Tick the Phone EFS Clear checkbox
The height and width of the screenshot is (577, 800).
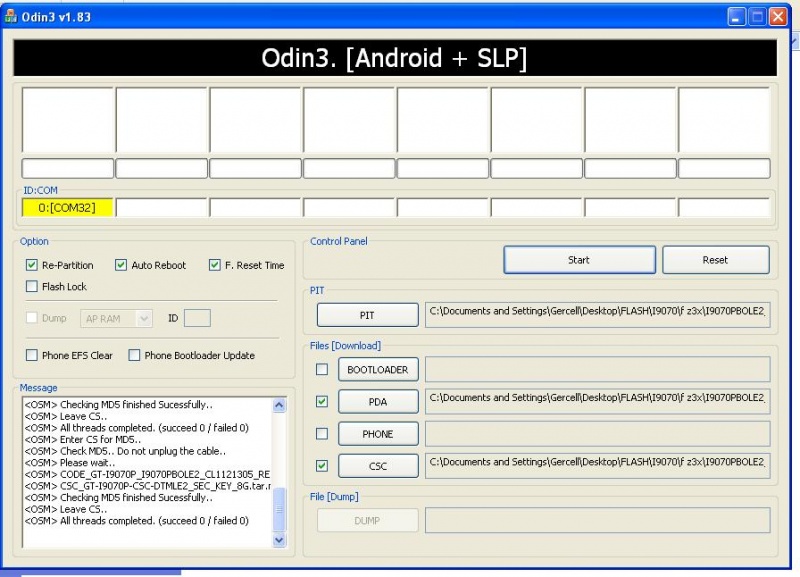point(32,355)
